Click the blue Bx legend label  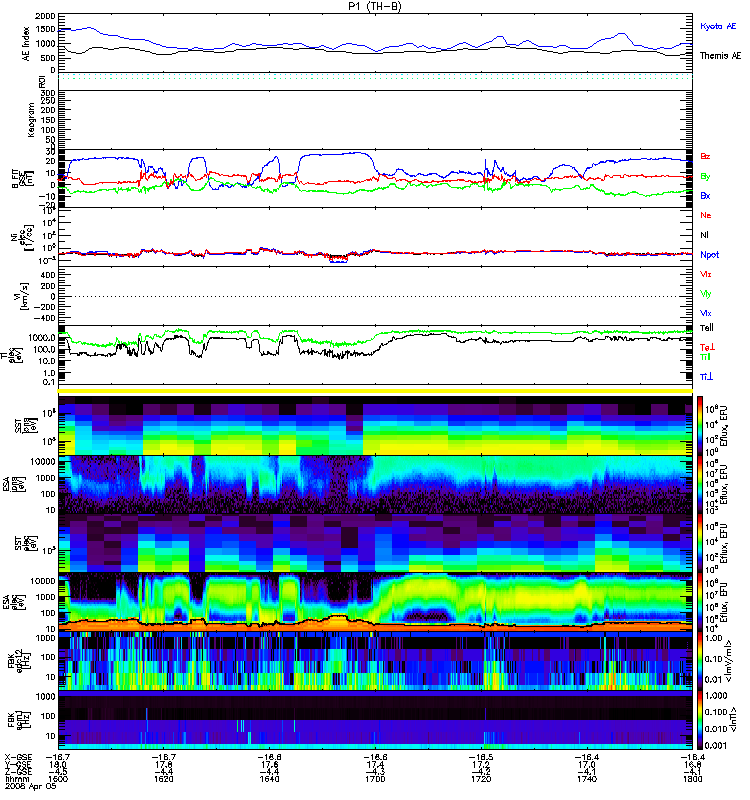click(x=705, y=195)
